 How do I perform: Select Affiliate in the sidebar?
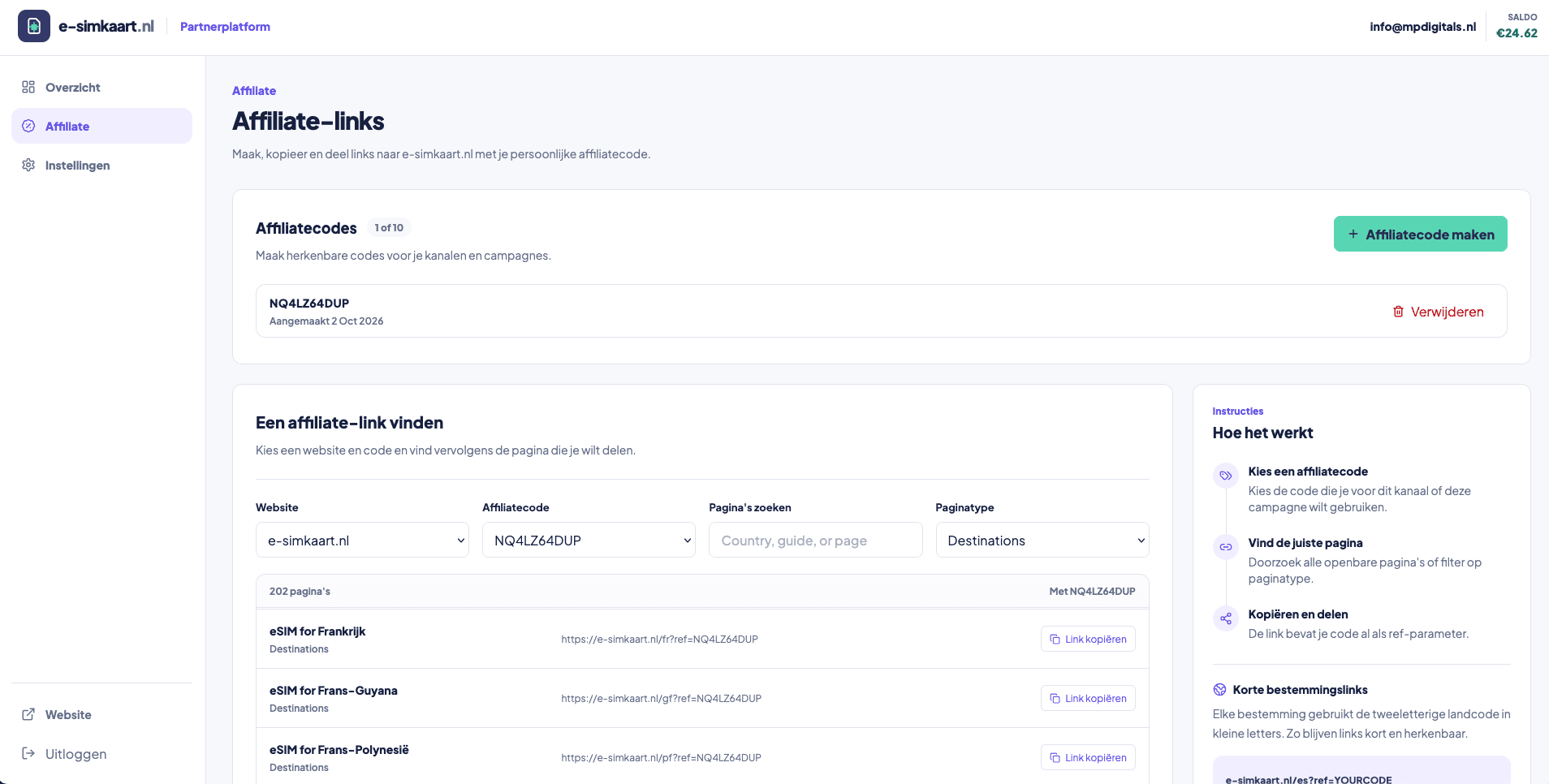click(101, 126)
